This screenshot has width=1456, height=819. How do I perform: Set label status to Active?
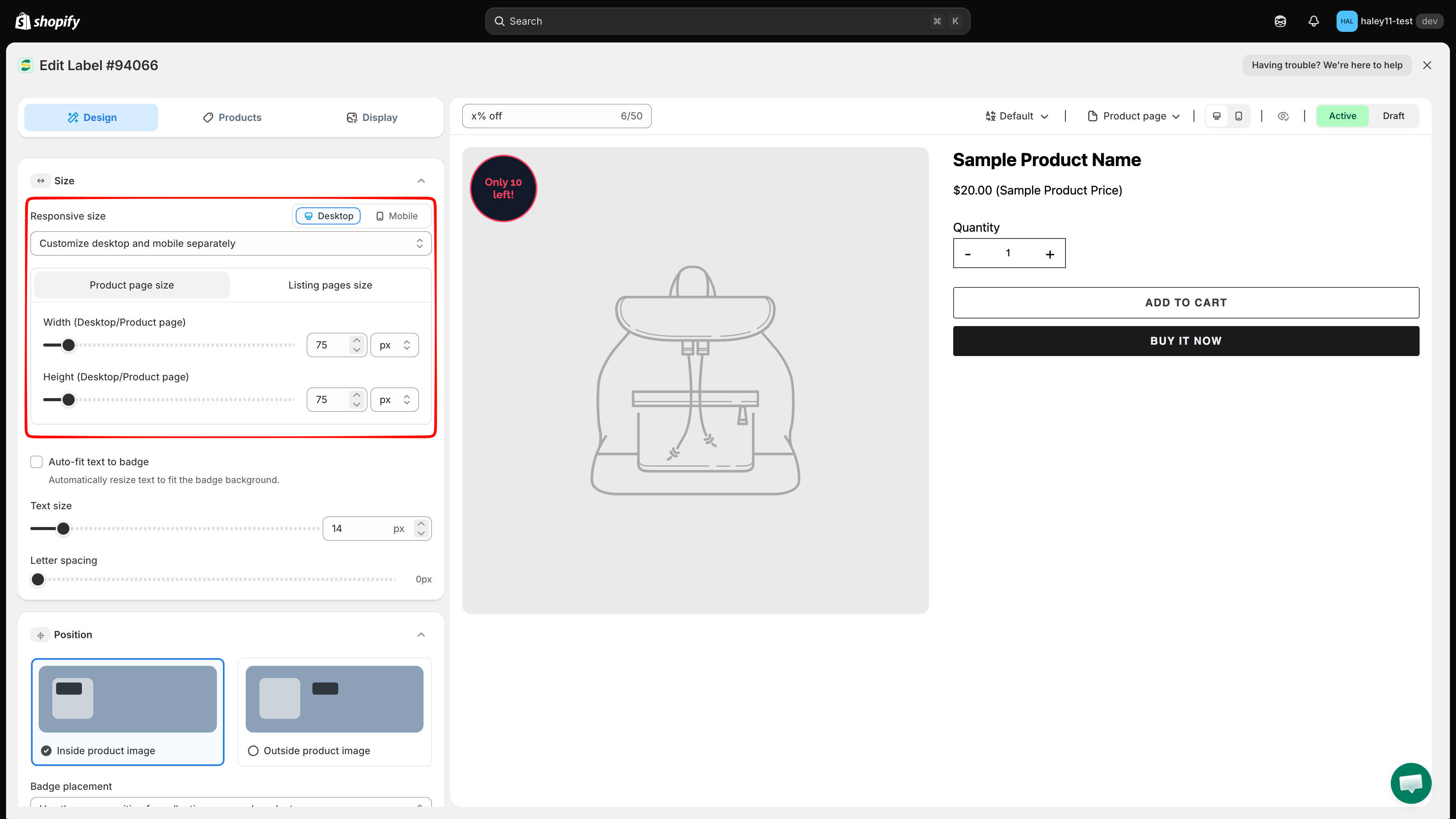click(1342, 116)
